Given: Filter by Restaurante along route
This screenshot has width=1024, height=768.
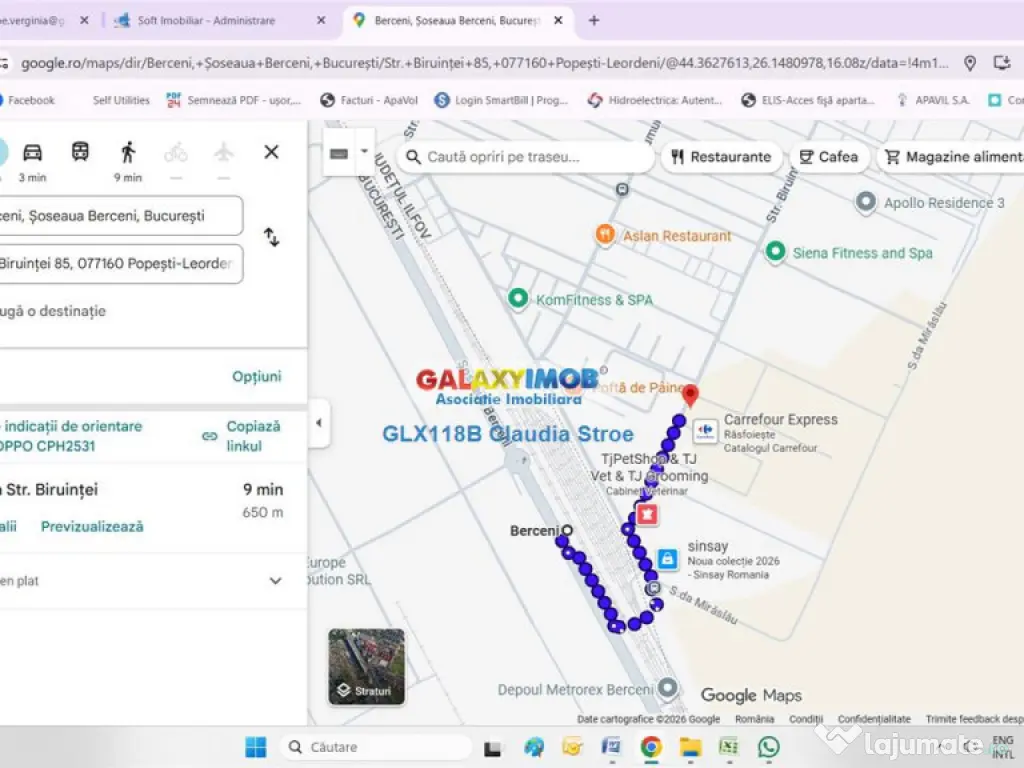Looking at the screenshot, I should 720,157.
